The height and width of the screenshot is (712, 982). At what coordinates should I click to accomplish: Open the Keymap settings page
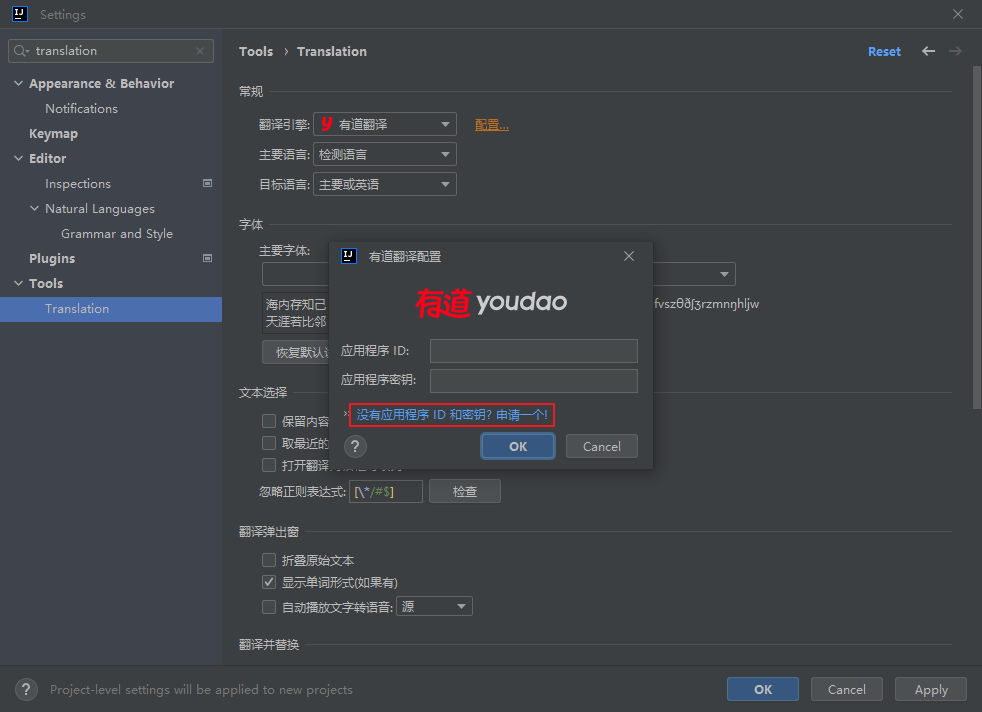click(53, 133)
